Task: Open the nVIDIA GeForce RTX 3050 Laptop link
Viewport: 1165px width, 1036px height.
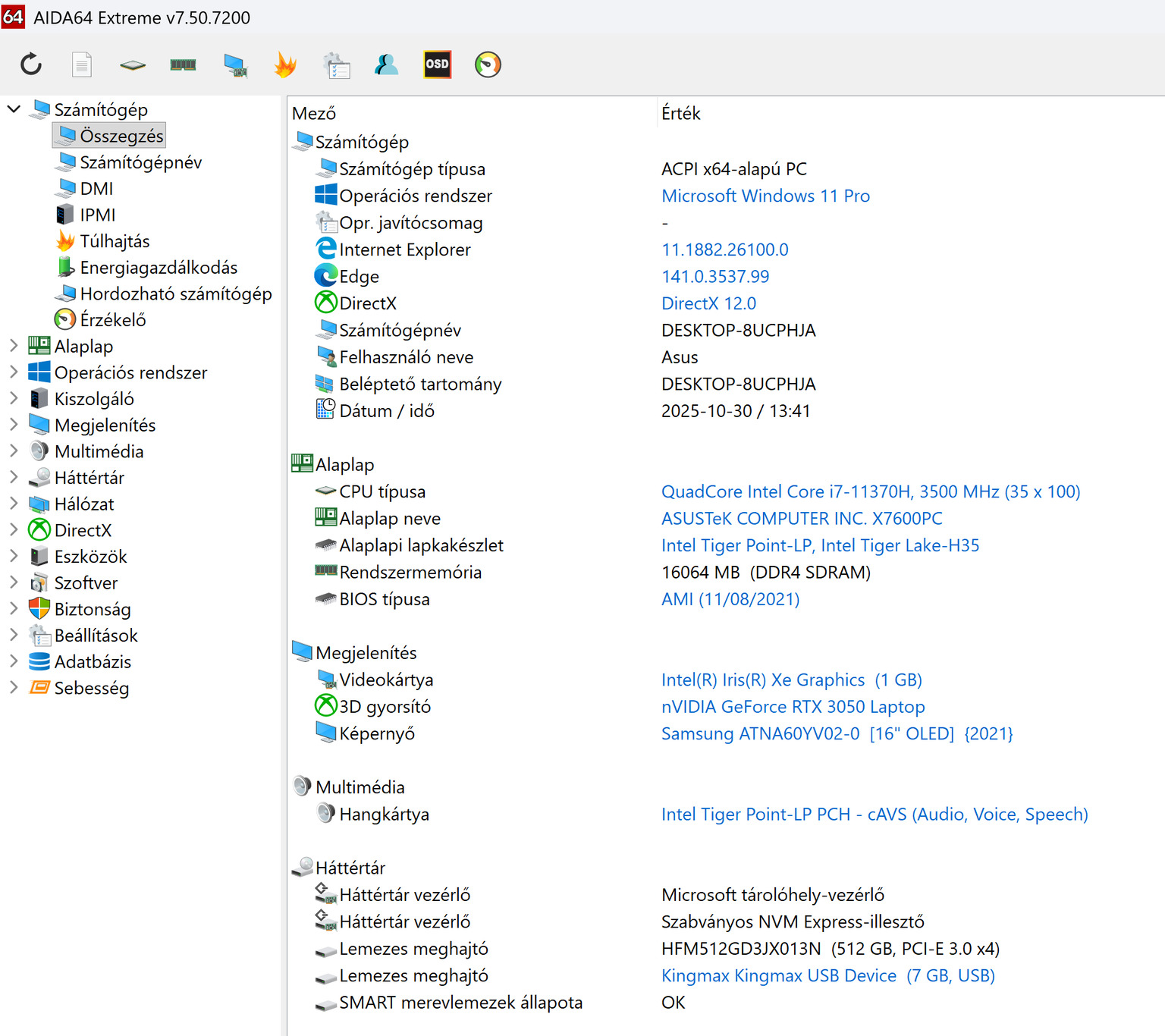Action: point(793,706)
